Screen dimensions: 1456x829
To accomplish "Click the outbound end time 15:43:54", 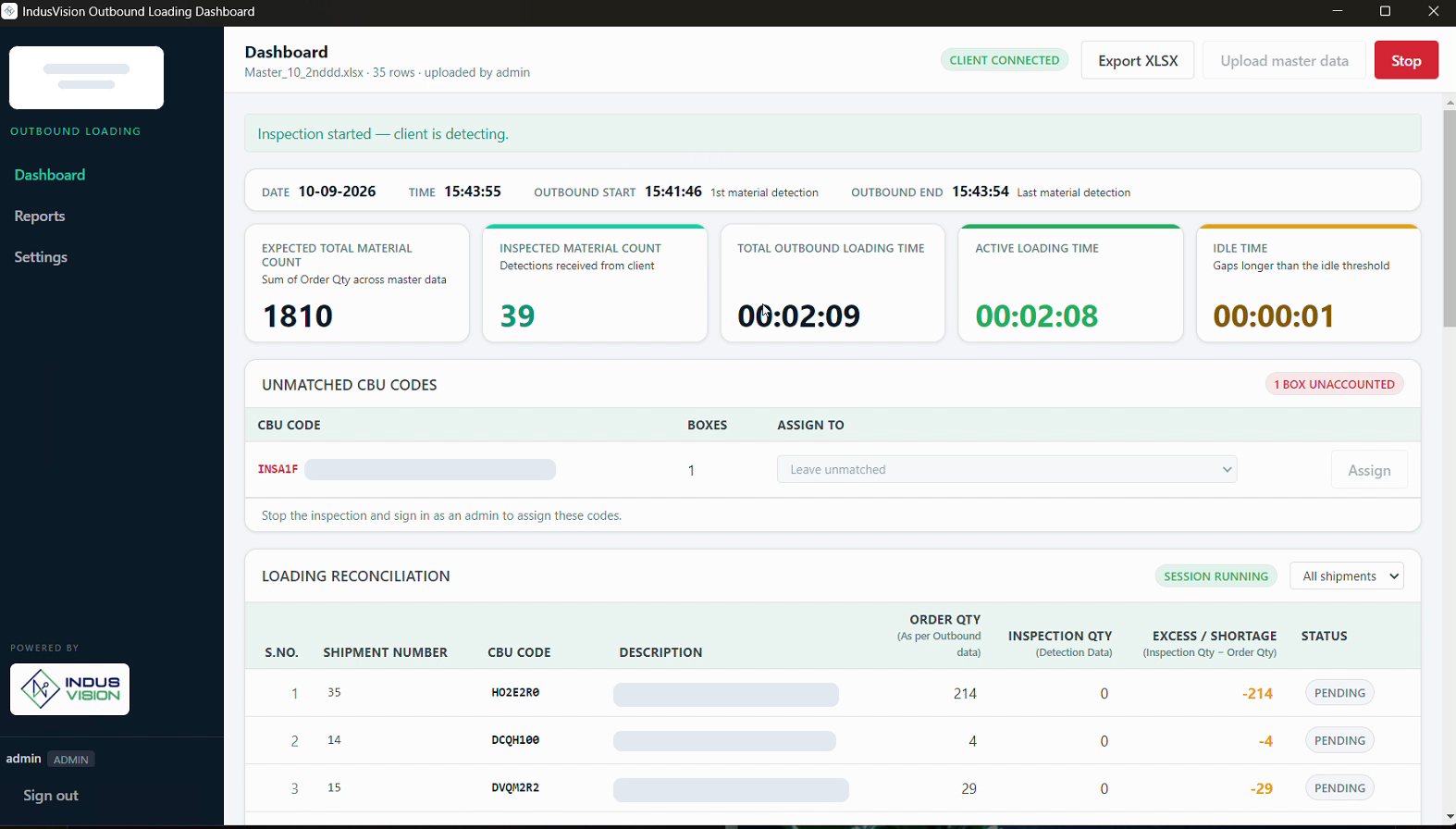I will [981, 192].
